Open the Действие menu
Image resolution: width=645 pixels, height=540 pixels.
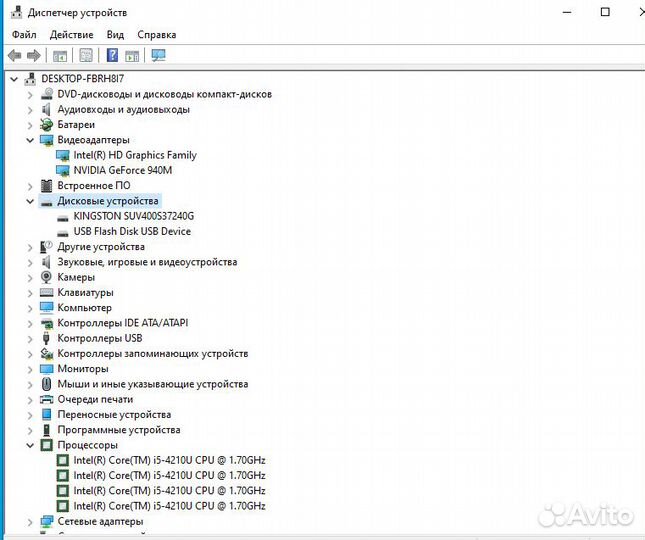72,35
